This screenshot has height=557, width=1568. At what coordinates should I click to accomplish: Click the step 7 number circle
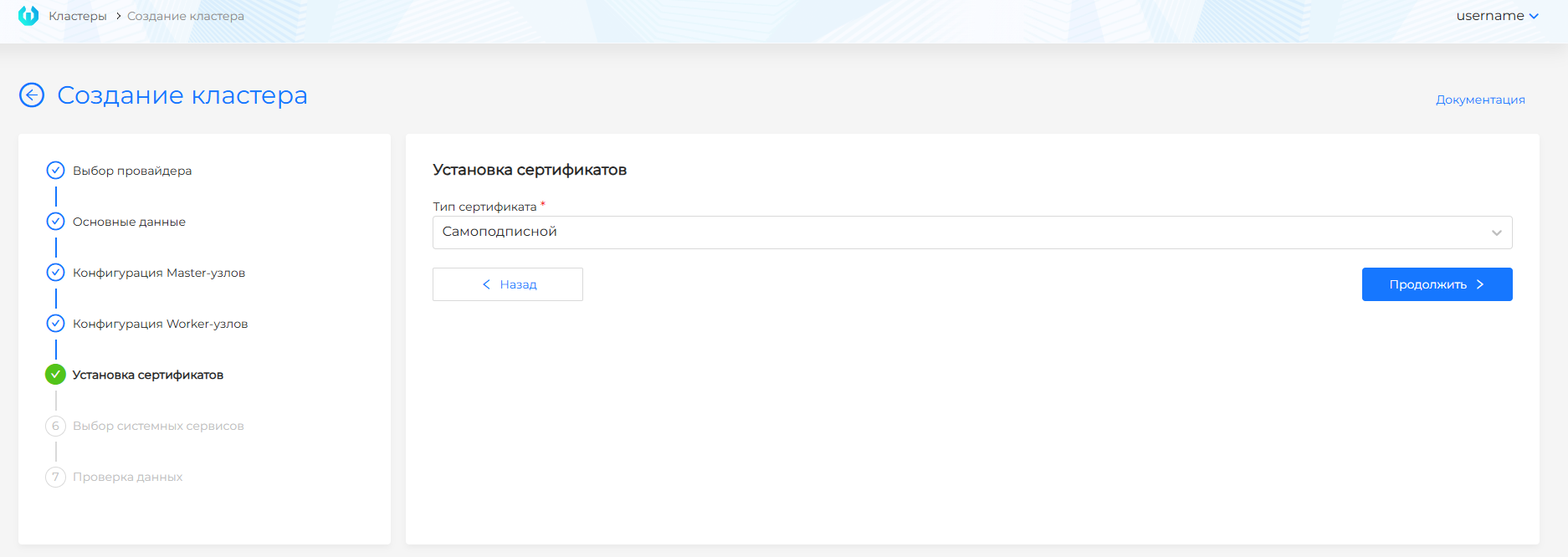click(x=55, y=477)
